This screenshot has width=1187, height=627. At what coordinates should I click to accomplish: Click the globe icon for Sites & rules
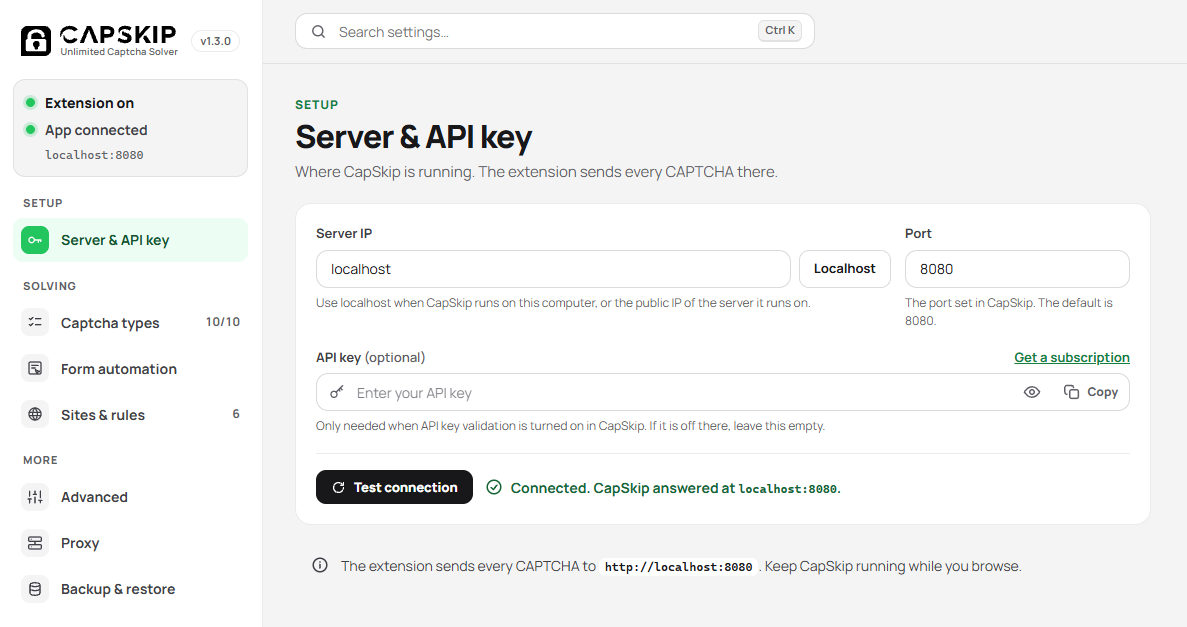click(35, 414)
